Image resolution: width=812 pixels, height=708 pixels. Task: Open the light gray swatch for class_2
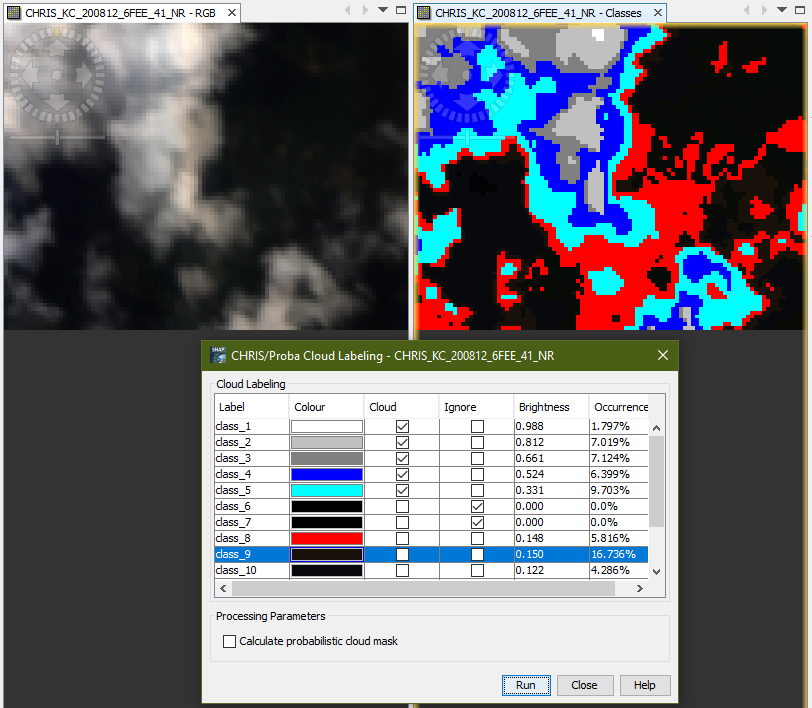[x=327, y=442]
